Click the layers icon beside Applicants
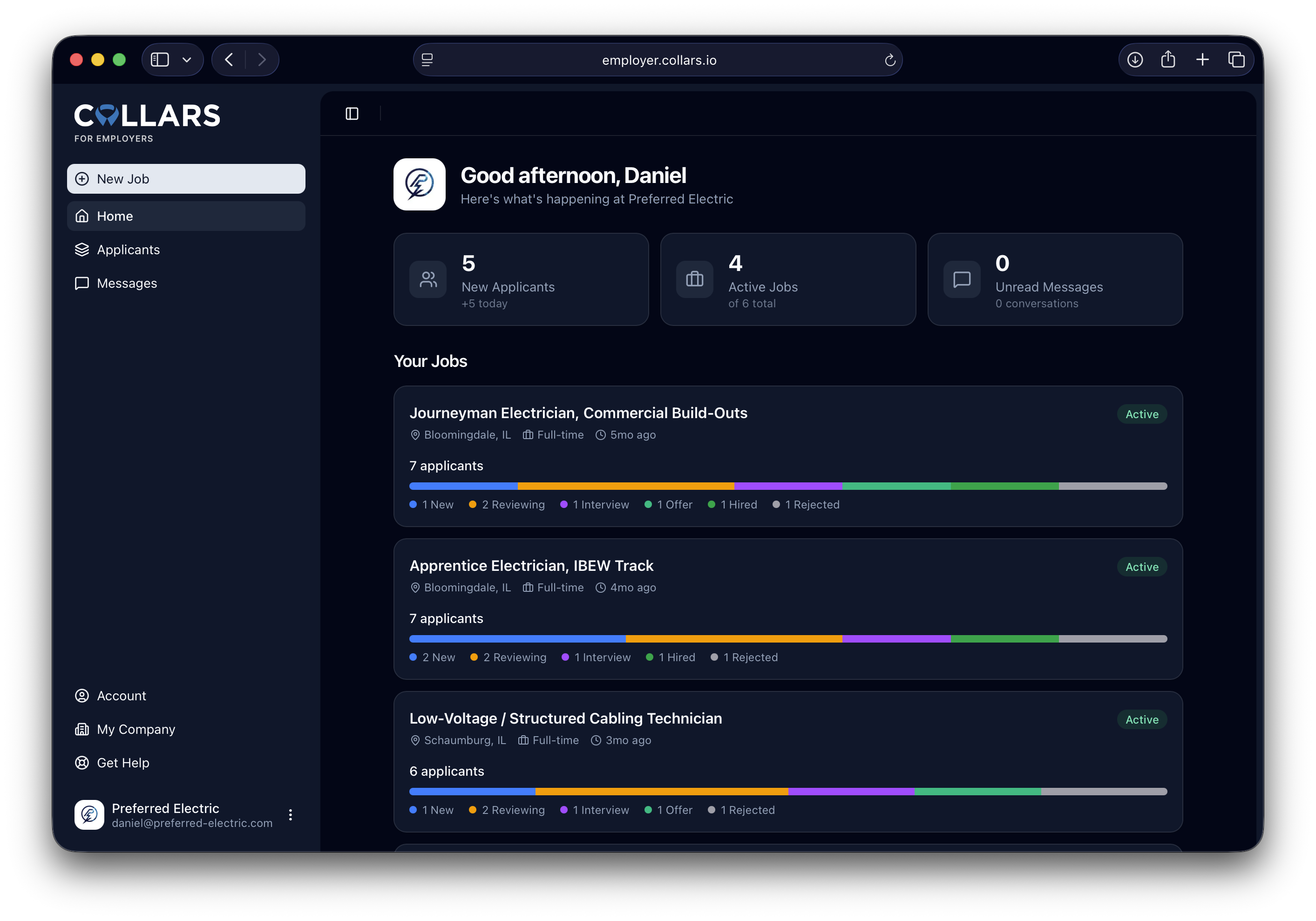This screenshot has width=1316, height=921. coord(82,250)
